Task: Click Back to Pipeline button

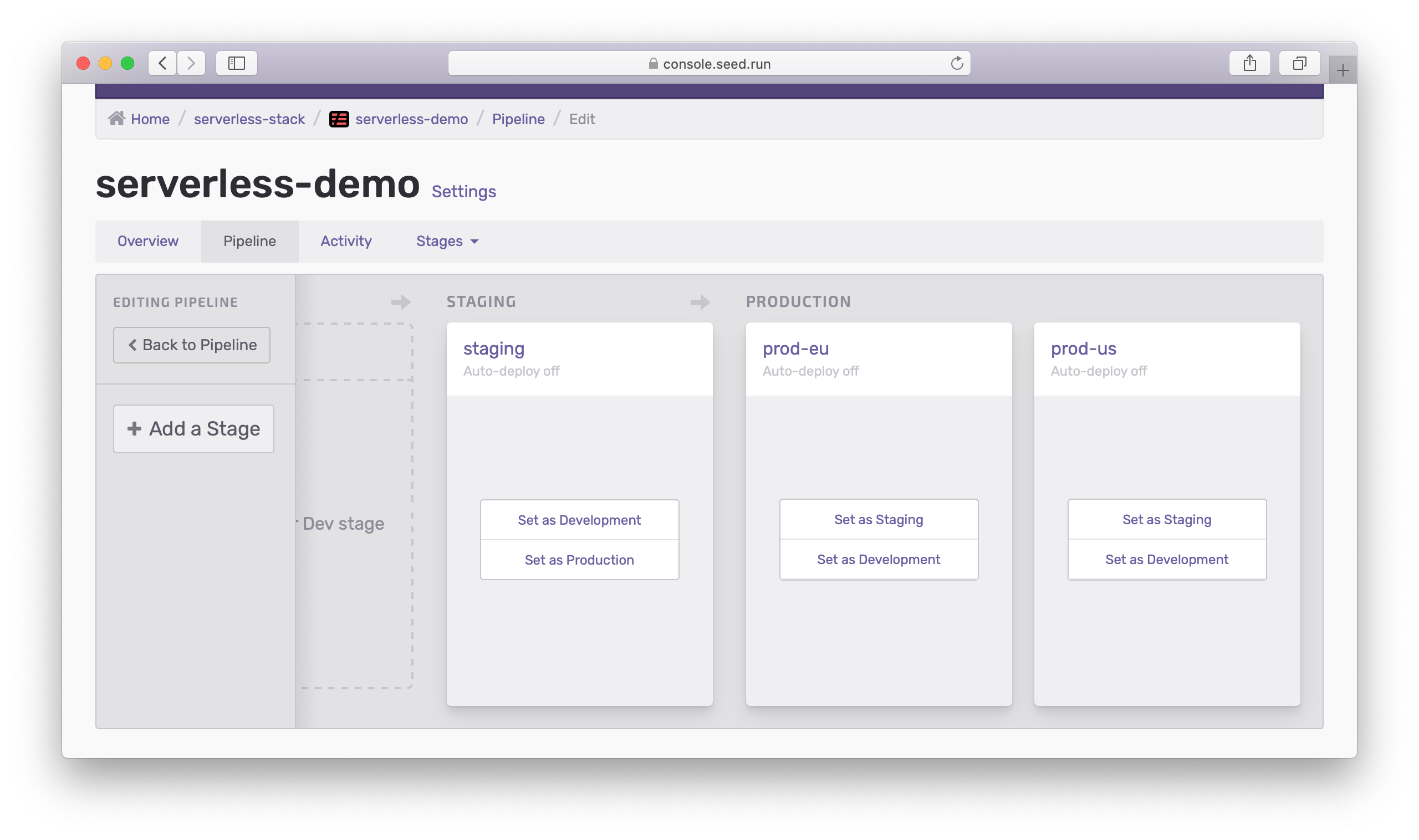Action: click(x=191, y=345)
